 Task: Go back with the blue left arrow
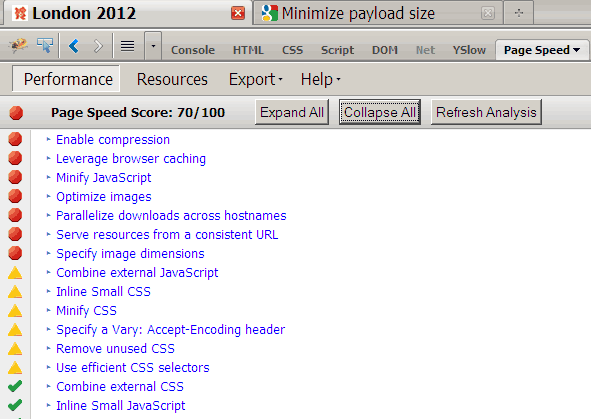click(x=74, y=46)
